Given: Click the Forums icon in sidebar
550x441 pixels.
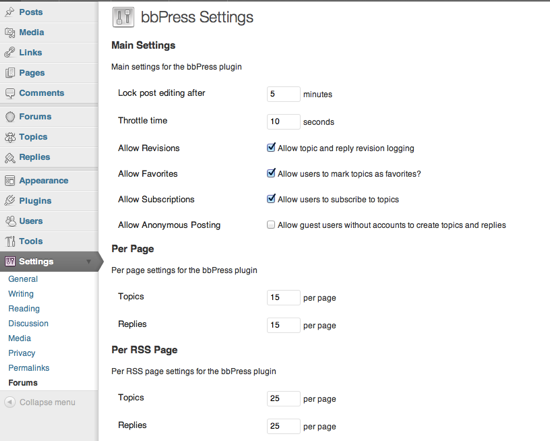Looking at the screenshot, I should click(10, 117).
